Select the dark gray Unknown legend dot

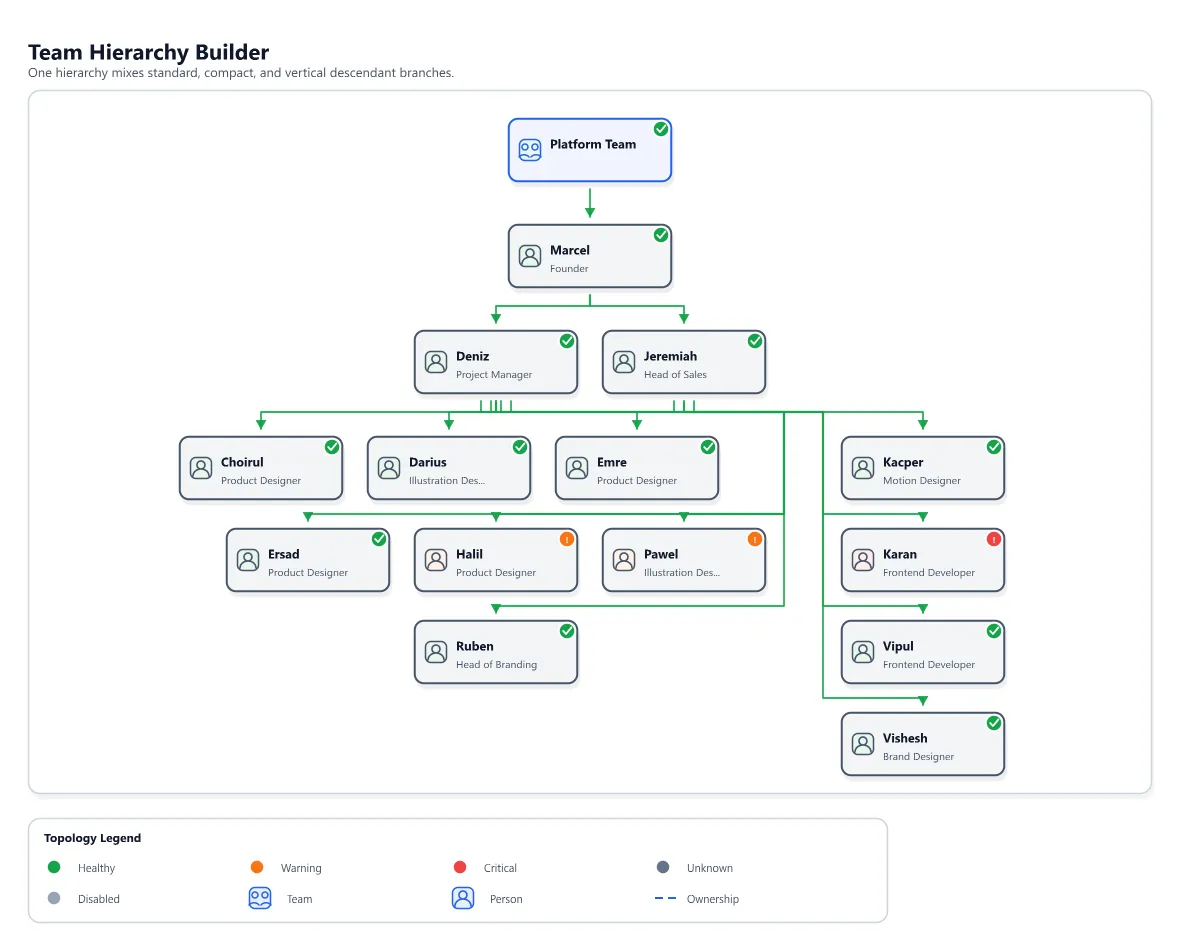pos(663,867)
